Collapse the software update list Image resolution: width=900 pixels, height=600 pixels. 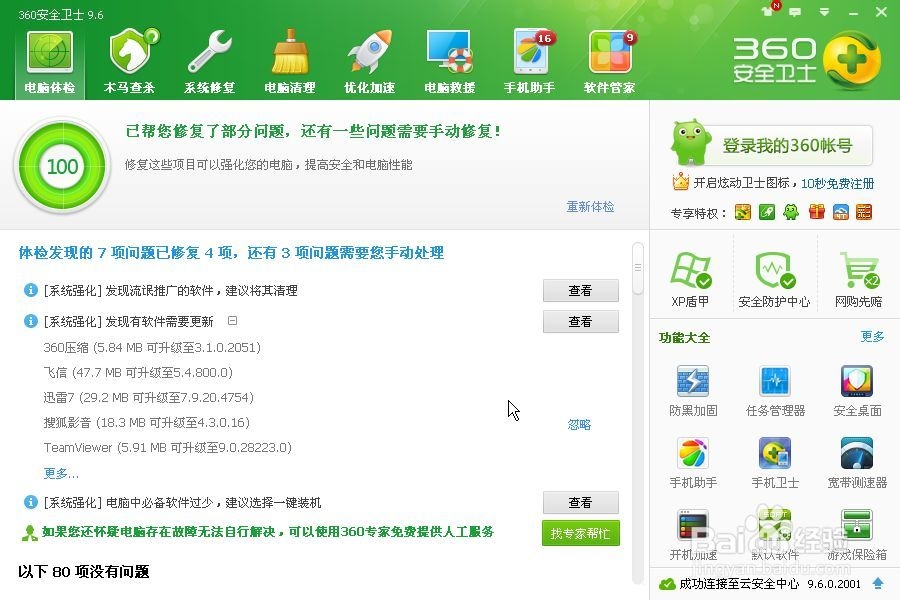pos(232,320)
